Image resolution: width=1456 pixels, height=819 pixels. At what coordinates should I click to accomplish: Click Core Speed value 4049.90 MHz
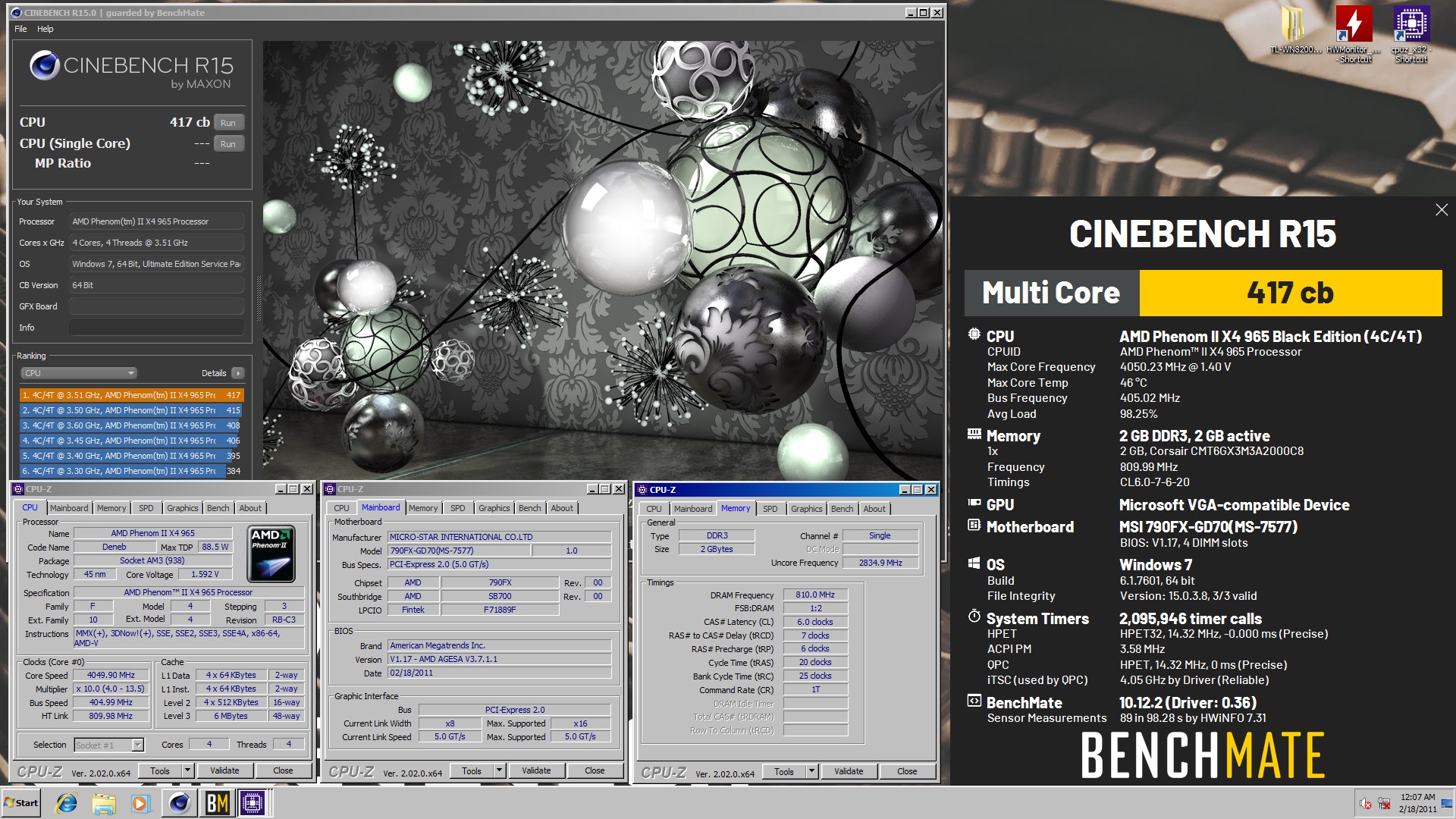(x=111, y=675)
